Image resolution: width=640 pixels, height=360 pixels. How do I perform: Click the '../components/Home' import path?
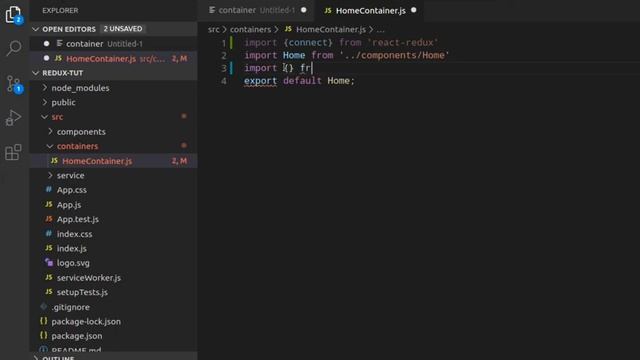pos(394,55)
